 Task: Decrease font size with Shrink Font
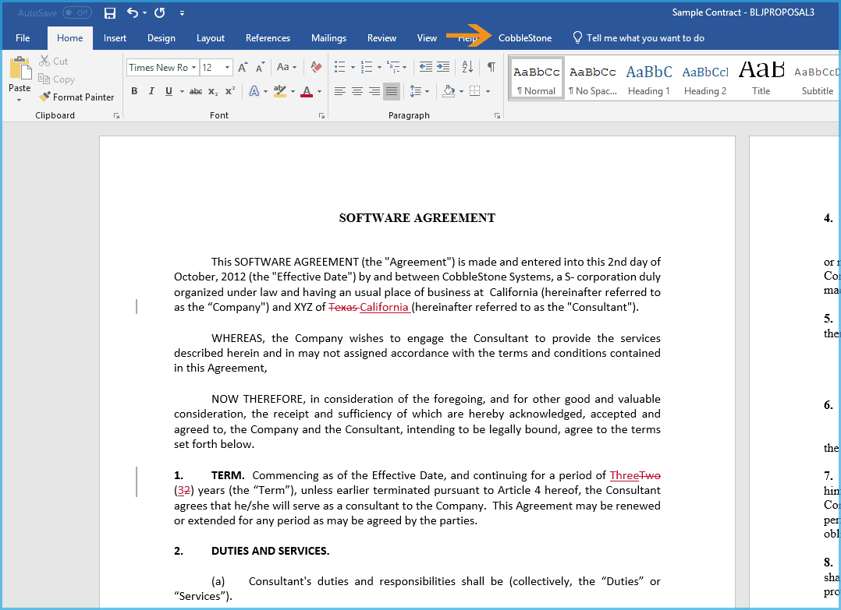[x=260, y=68]
